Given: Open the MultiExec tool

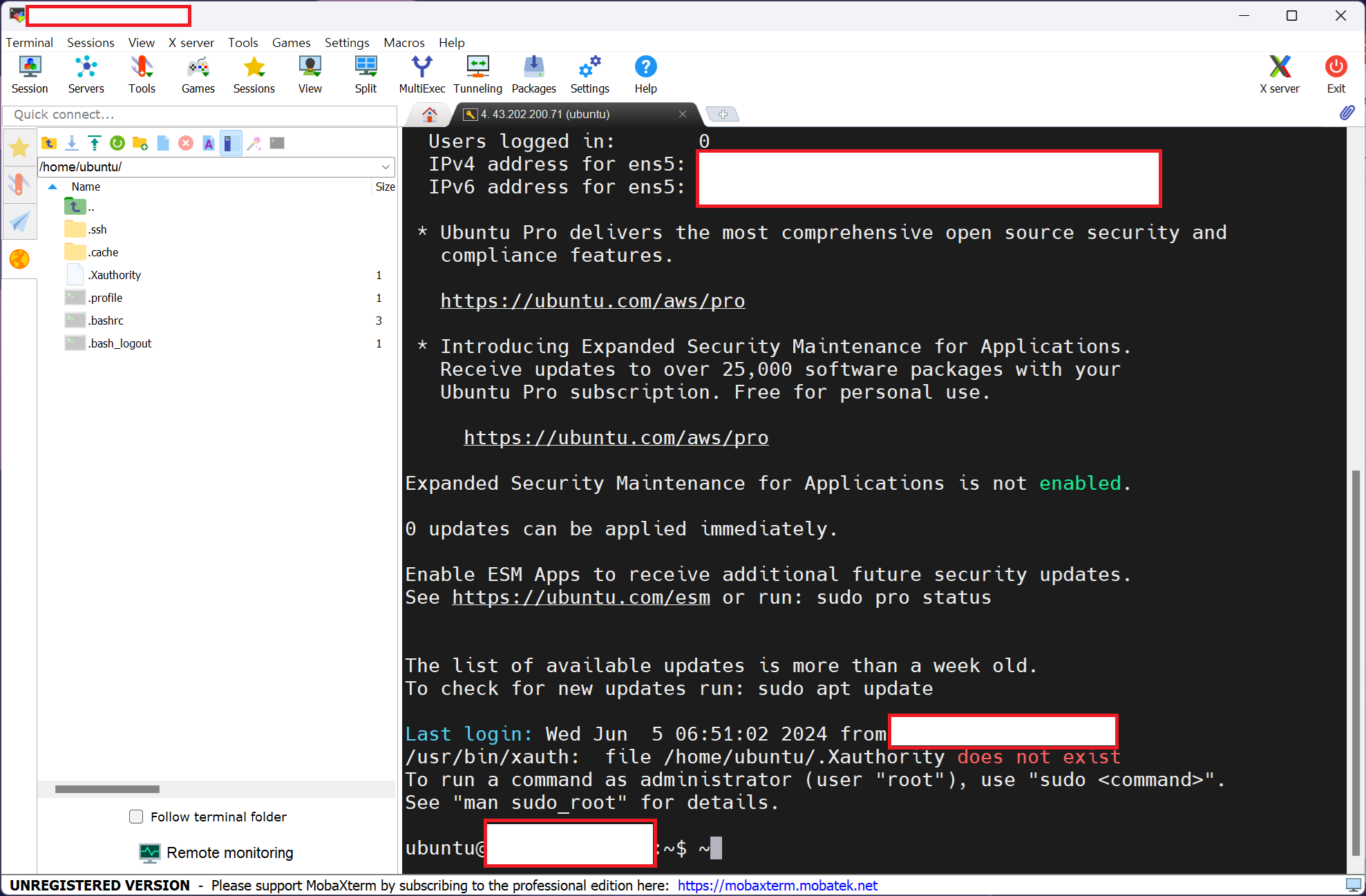Looking at the screenshot, I should (x=421, y=75).
